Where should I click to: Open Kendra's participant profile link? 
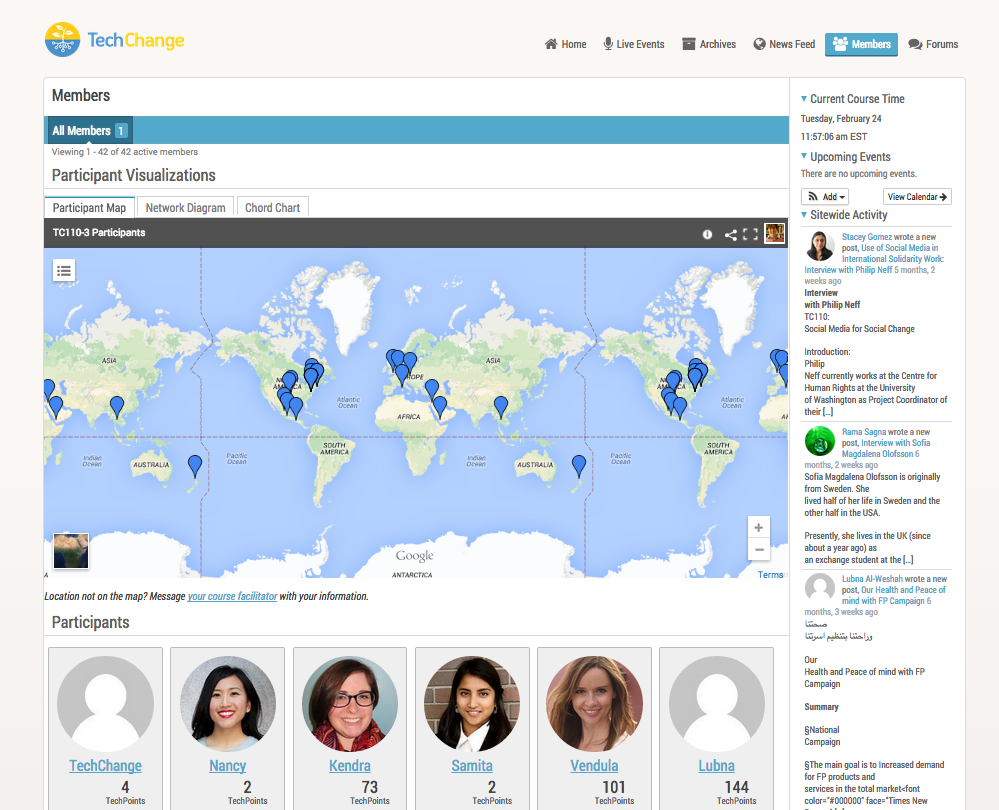coord(350,765)
